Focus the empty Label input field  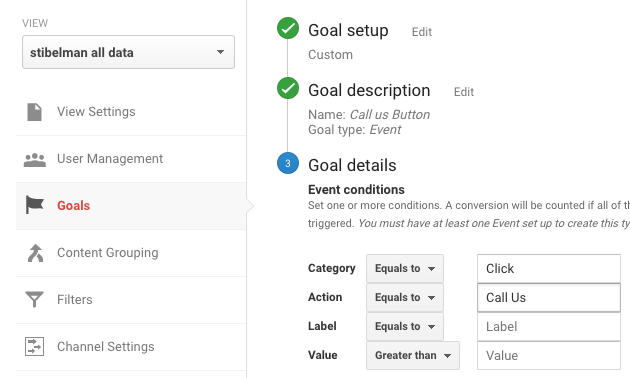point(549,327)
